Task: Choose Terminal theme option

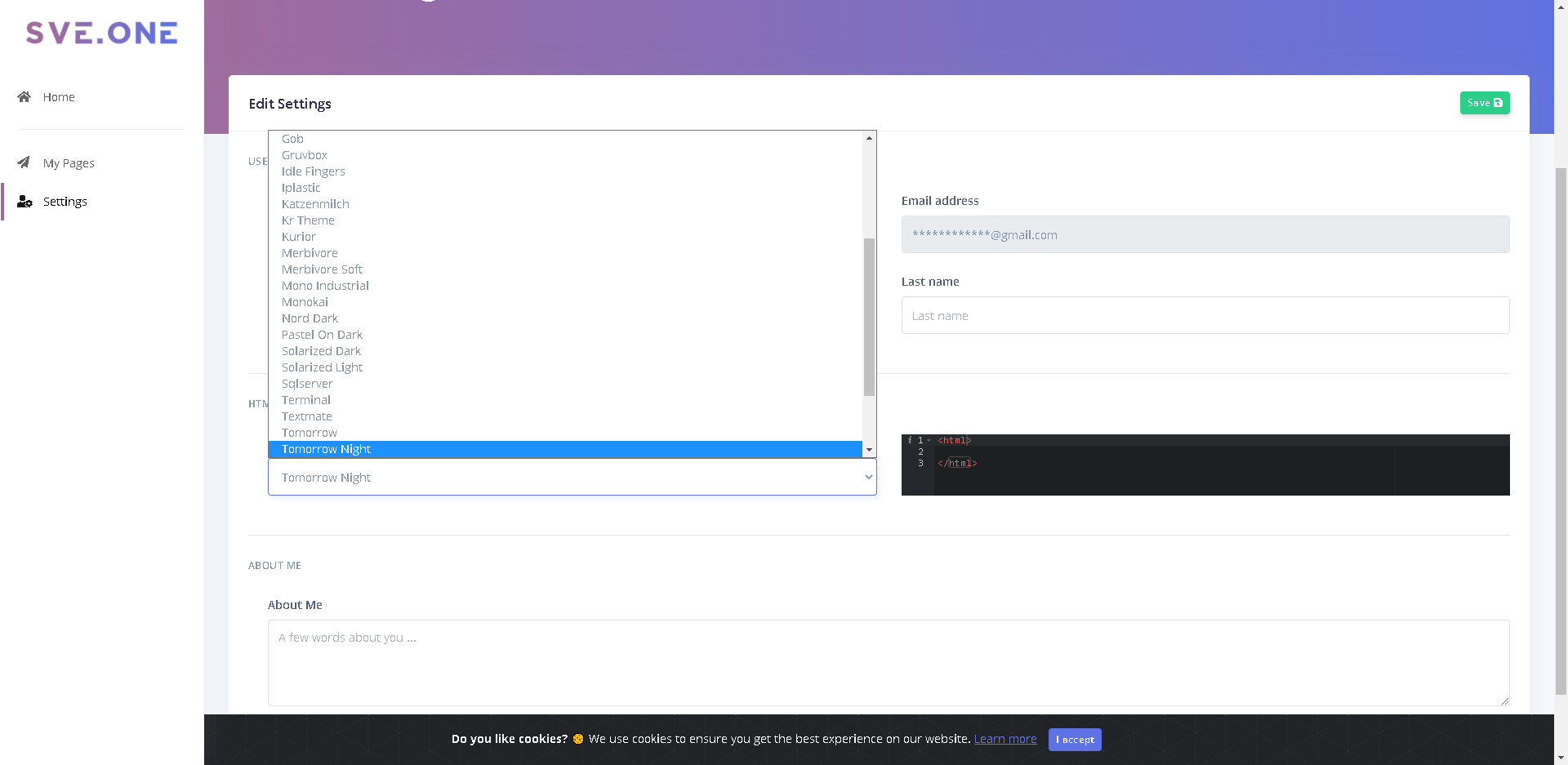Action: click(x=565, y=400)
